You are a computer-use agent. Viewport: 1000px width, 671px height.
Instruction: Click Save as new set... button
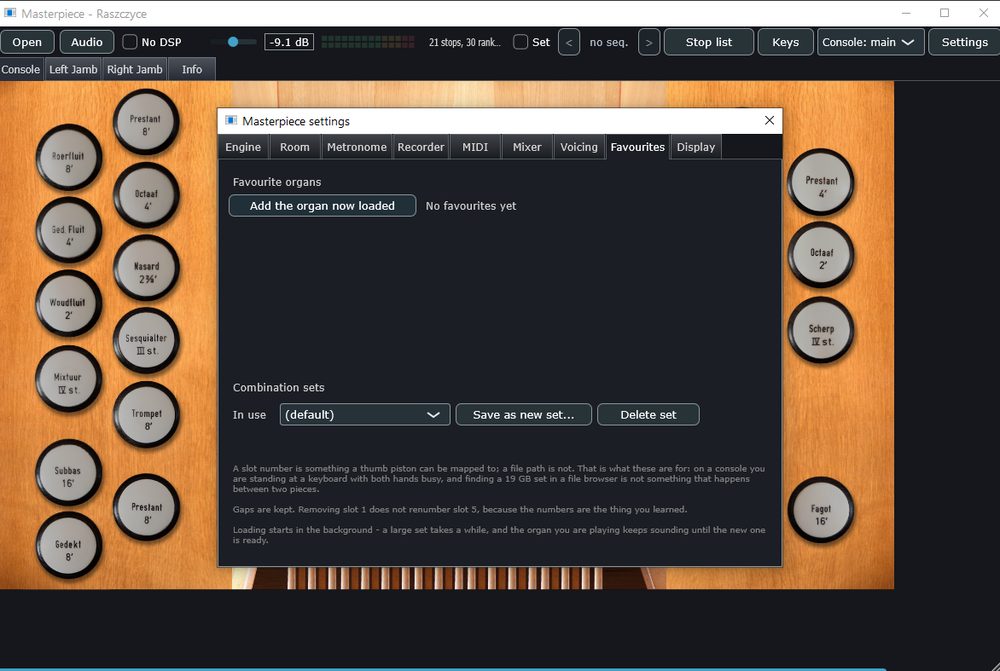point(524,415)
